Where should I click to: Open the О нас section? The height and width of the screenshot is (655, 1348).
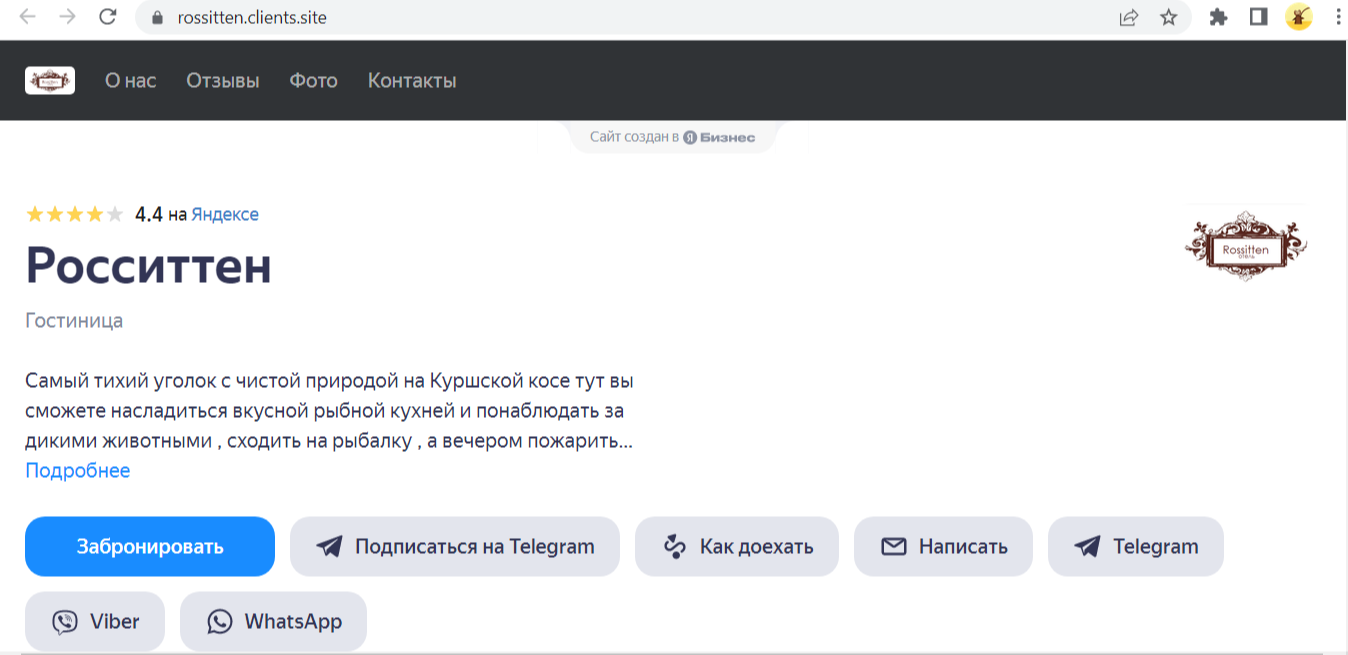pyautogui.click(x=131, y=81)
